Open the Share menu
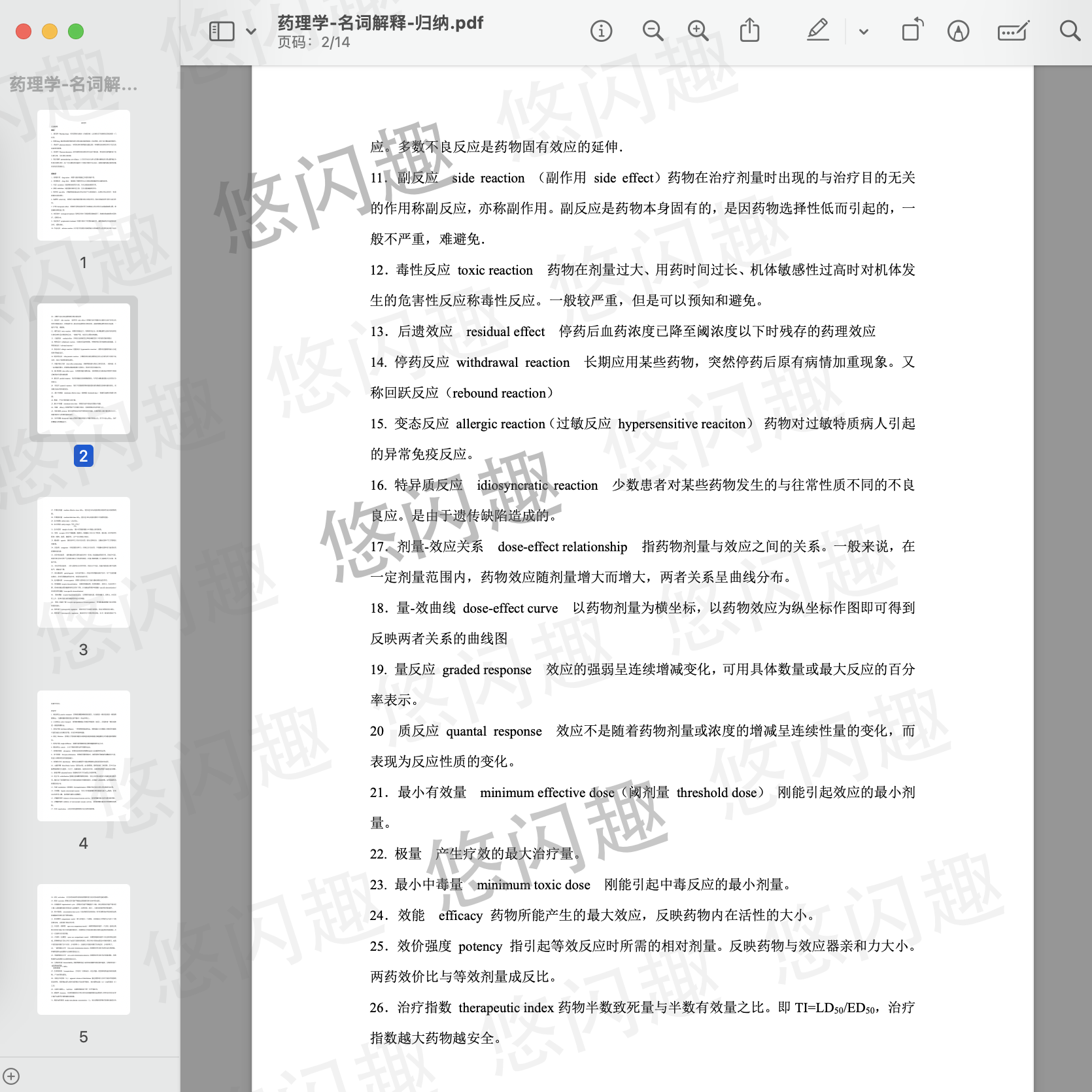Viewport: 1092px width, 1092px height. [749, 31]
